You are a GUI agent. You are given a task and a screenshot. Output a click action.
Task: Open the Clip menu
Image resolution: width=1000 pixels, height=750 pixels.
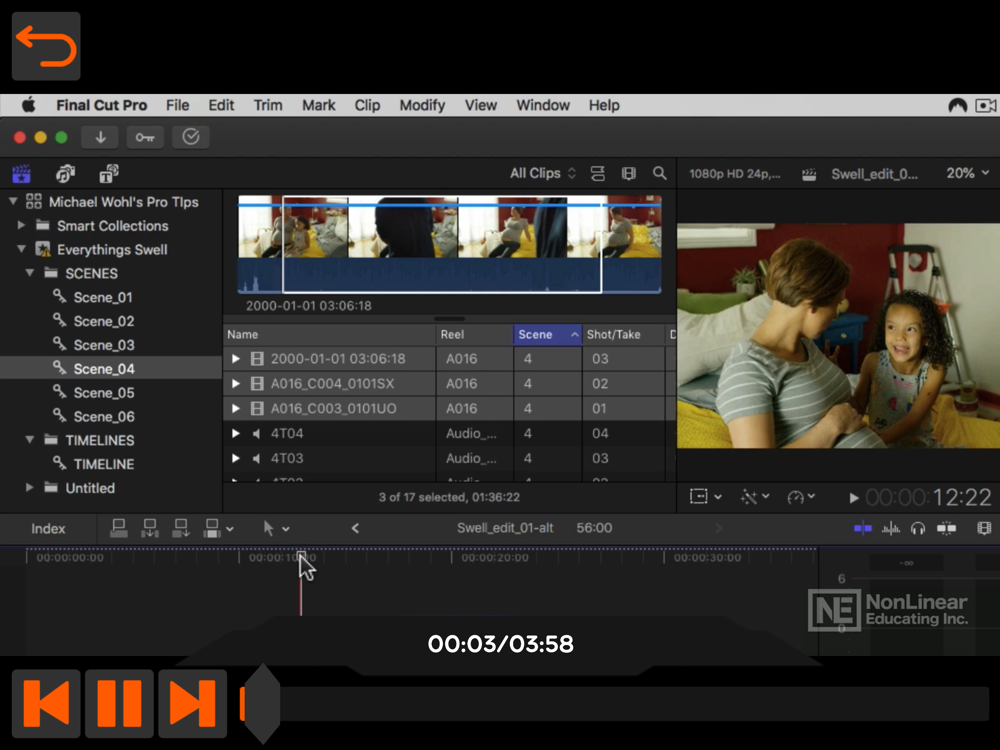[367, 105]
